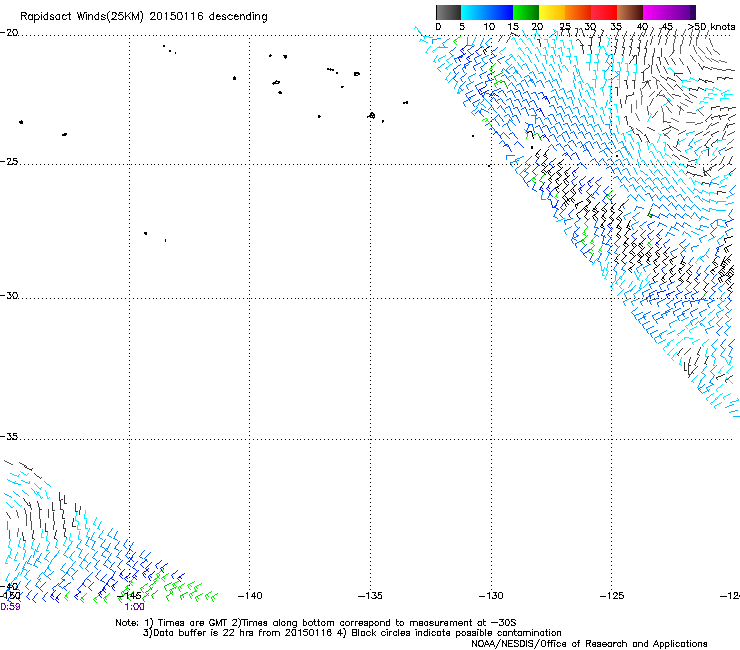Click the note line "Times are GMT"

pyautogui.click(x=316, y=623)
